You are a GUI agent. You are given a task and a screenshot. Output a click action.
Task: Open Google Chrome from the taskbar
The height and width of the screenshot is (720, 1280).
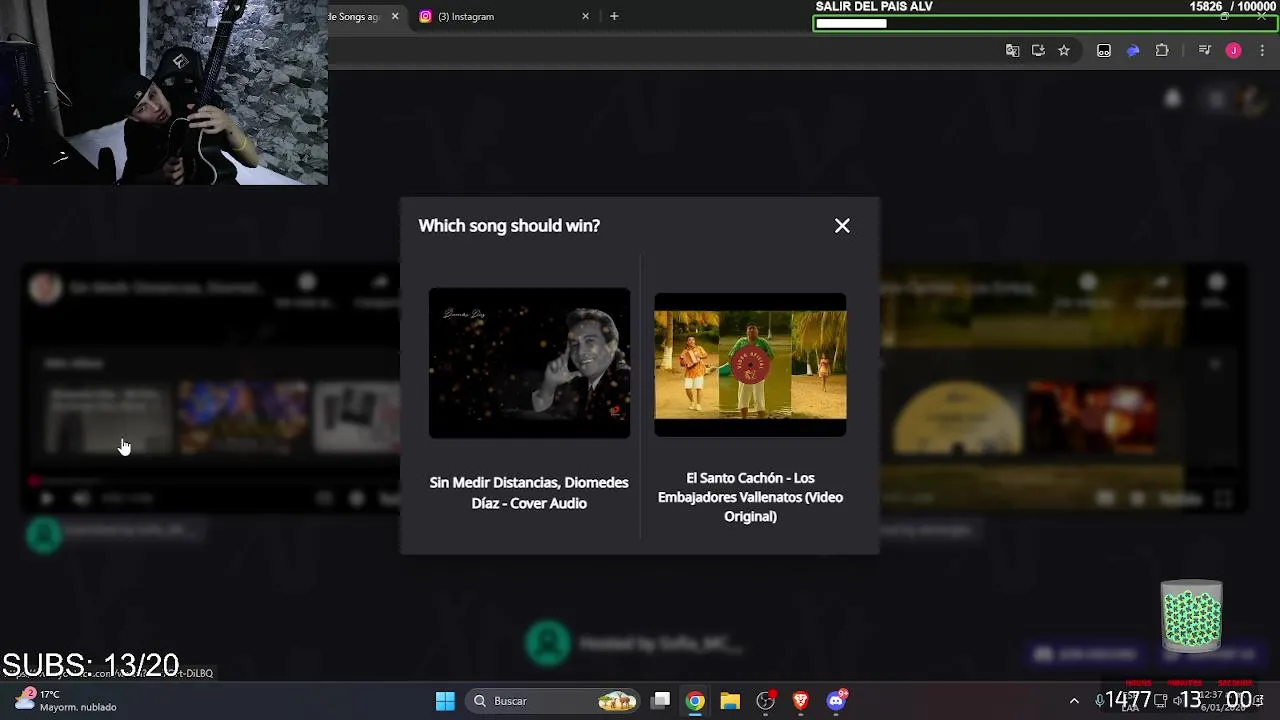tap(695, 701)
